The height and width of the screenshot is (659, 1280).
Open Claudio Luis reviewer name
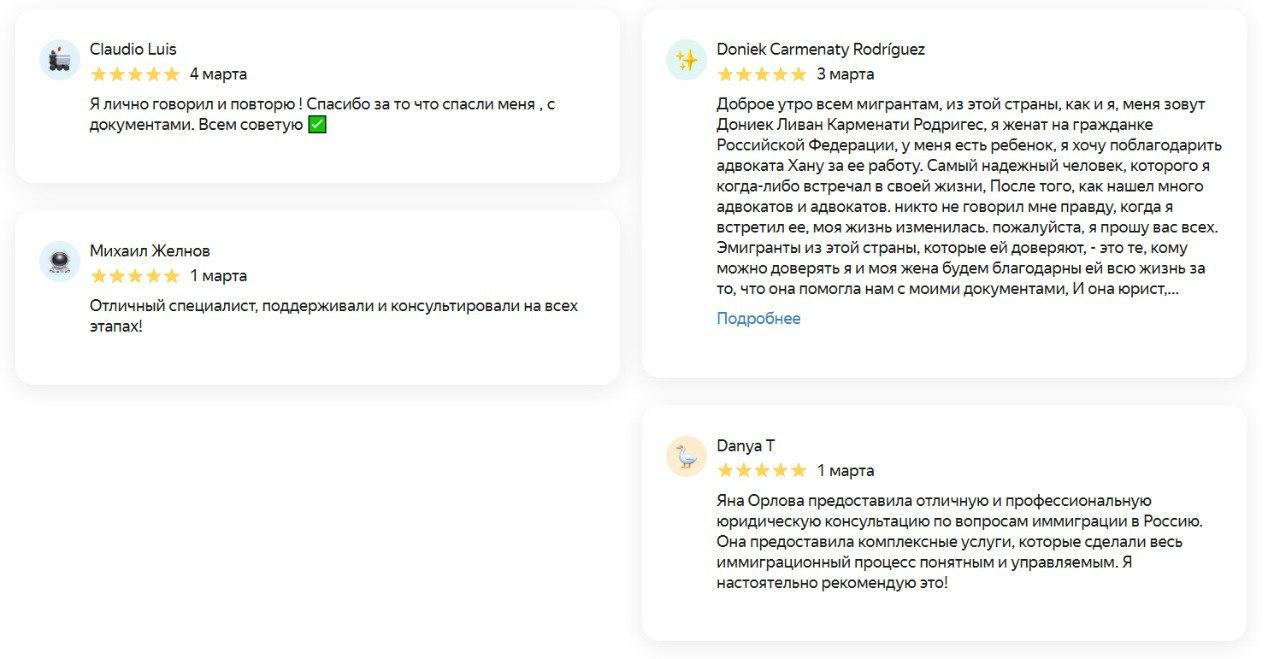[133, 49]
